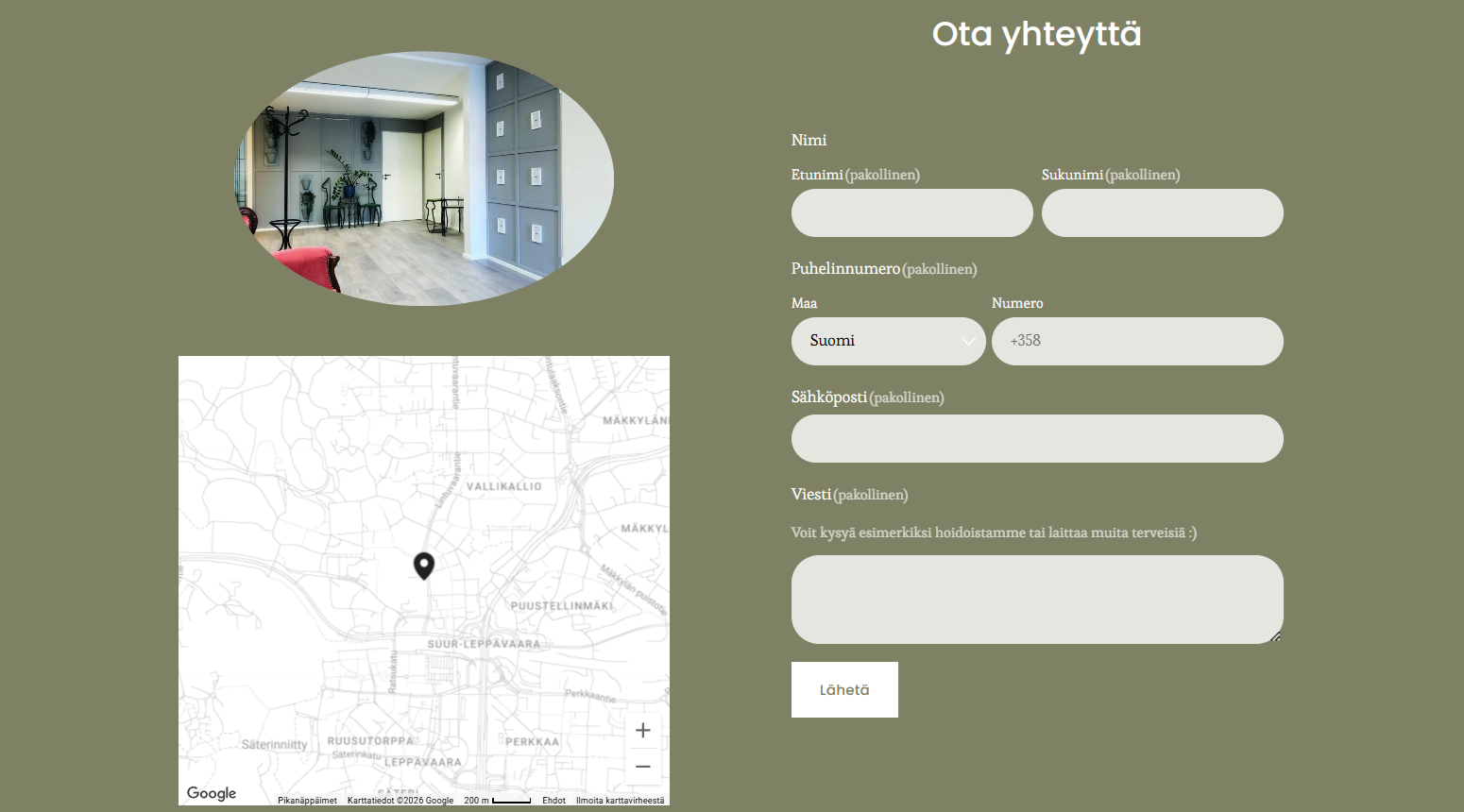
Task: Click the Puustellinmäki label on the map
Action: tap(562, 606)
